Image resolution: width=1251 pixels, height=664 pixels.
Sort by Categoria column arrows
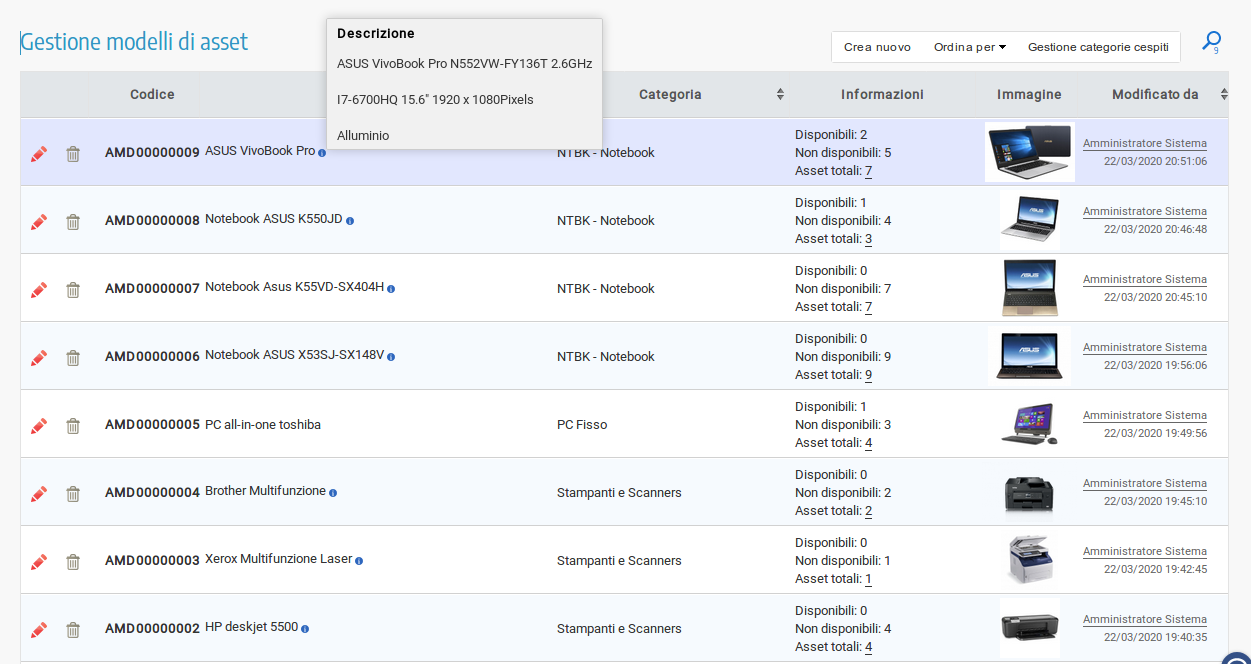coord(780,95)
